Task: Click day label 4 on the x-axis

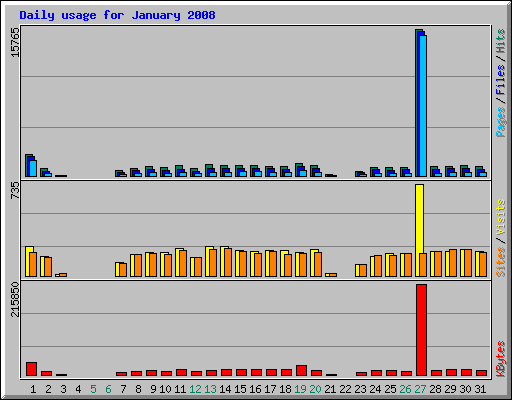Action: coord(78,389)
